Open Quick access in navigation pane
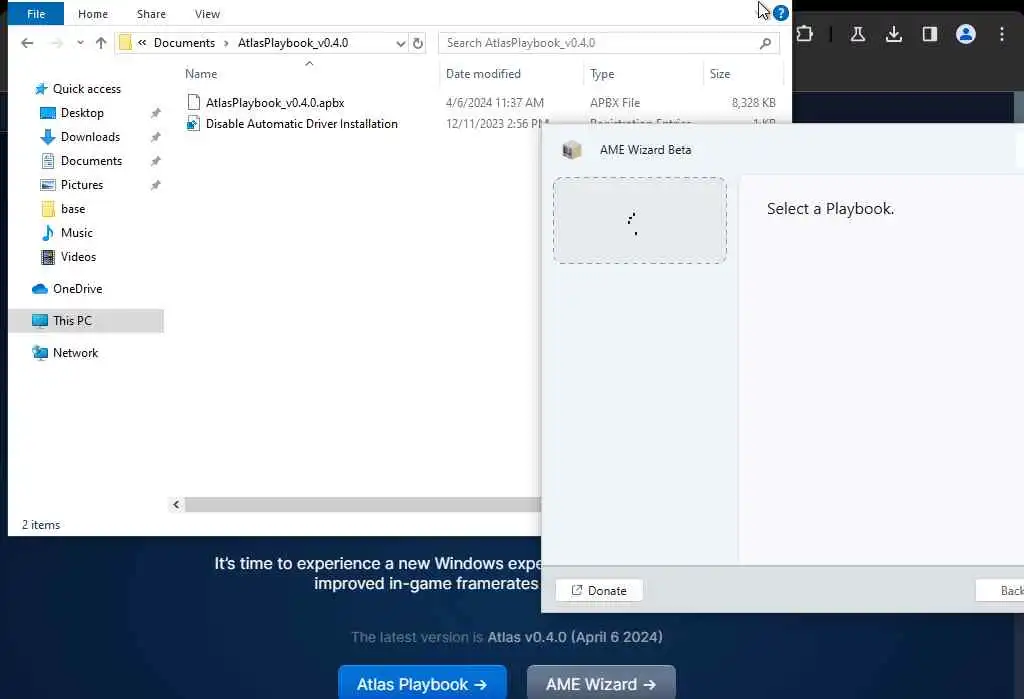 (86, 89)
